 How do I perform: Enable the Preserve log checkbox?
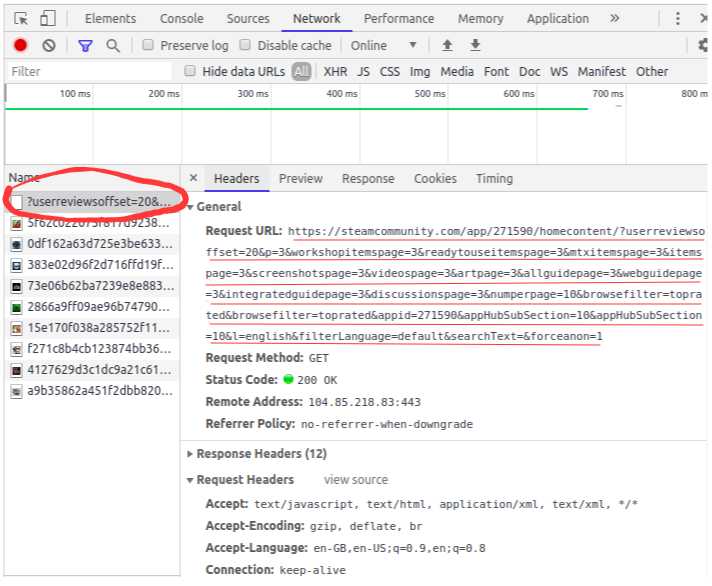pyautogui.click(x=148, y=44)
